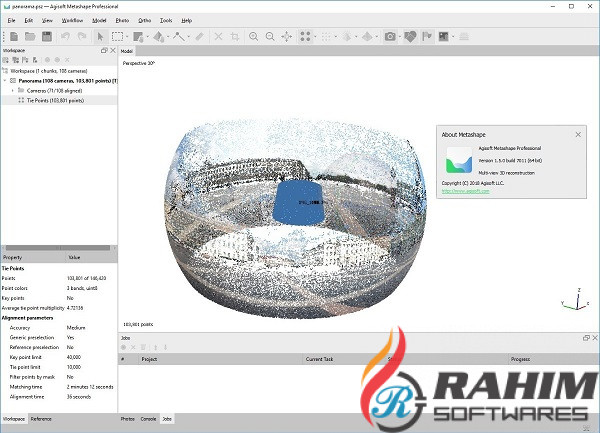Zoom out of the model view

coord(270,37)
